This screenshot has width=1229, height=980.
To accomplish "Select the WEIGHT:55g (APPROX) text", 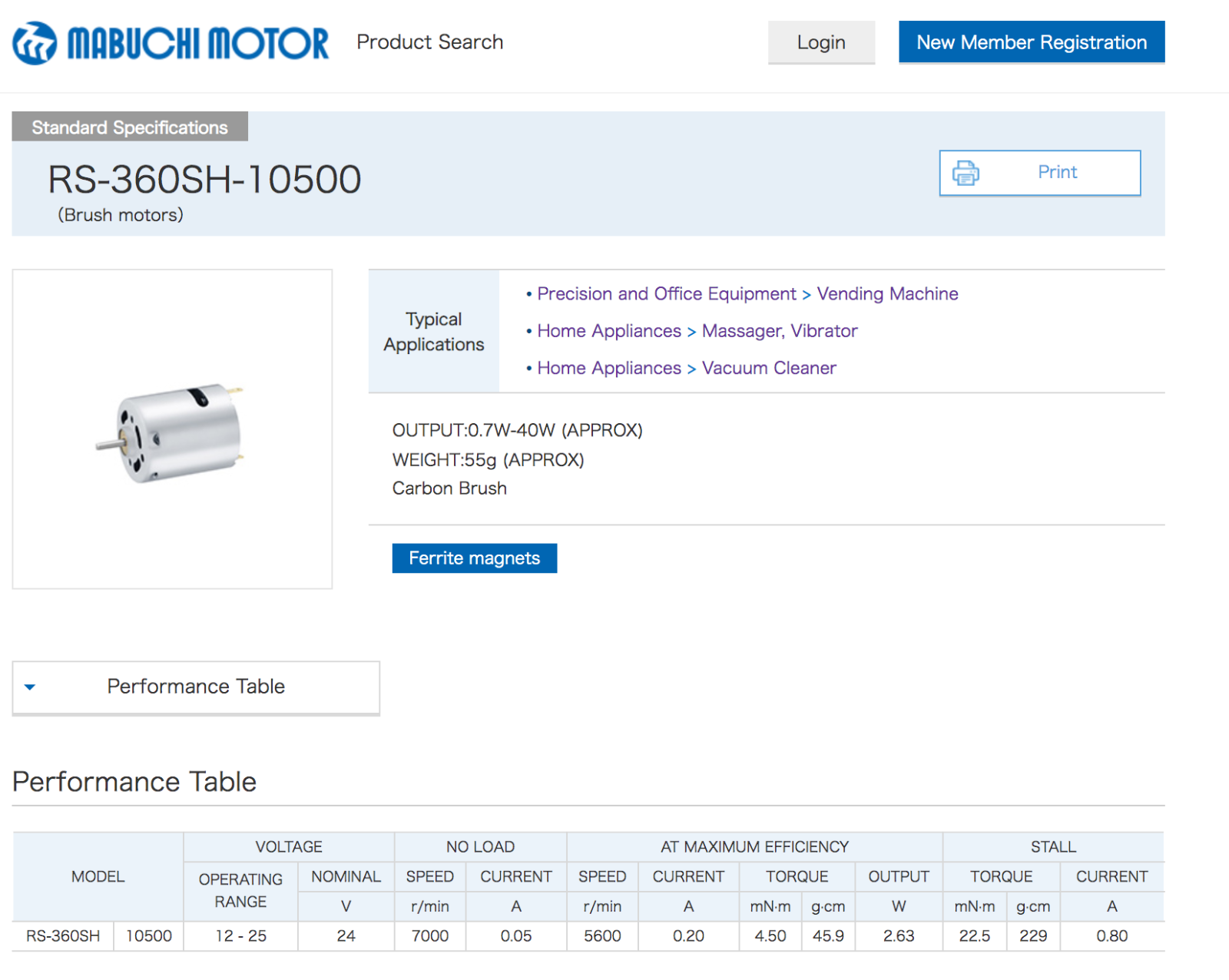I will tap(489, 460).
